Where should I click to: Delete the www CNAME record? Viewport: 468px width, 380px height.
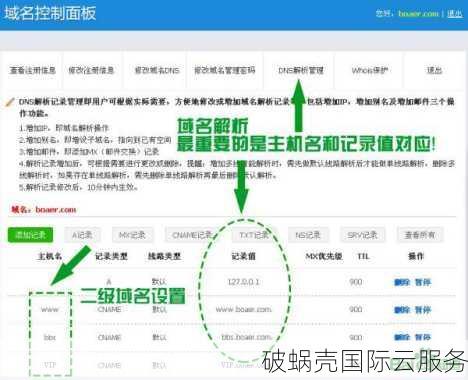402,310
